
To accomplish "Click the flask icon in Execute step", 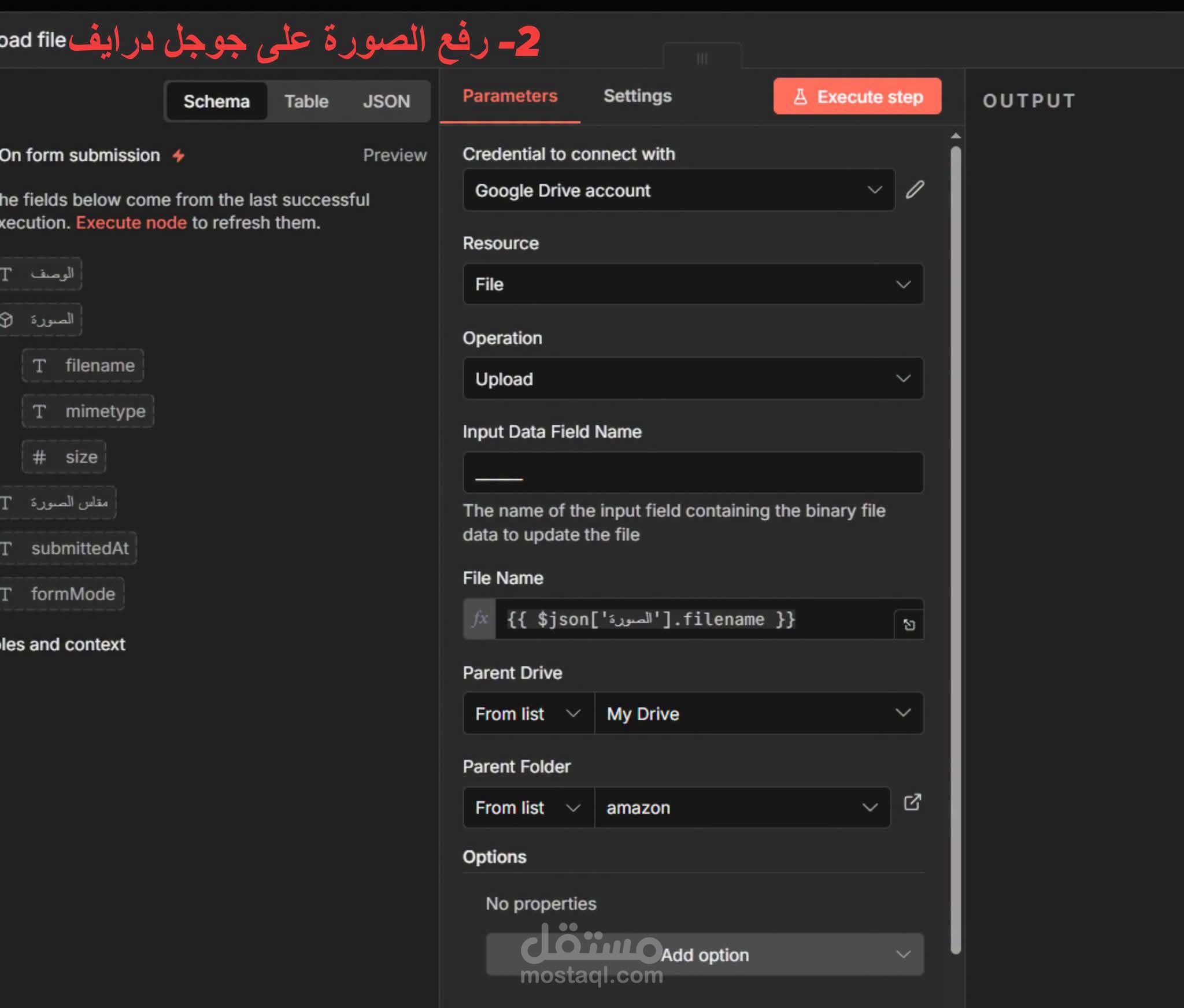I will click(x=800, y=97).
